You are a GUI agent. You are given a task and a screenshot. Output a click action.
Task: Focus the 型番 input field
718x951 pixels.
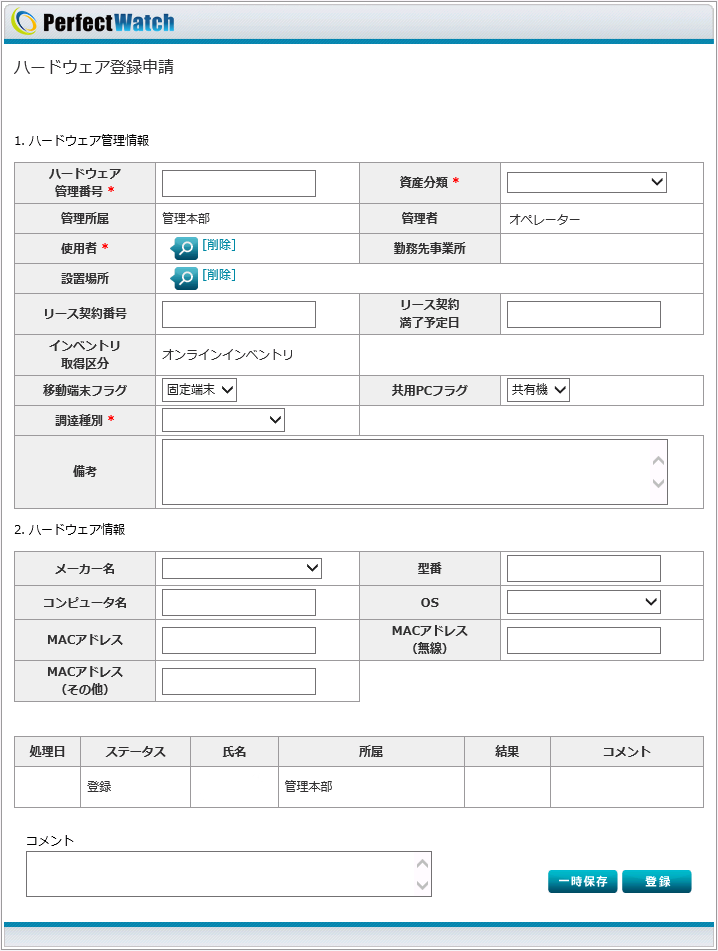point(584,569)
